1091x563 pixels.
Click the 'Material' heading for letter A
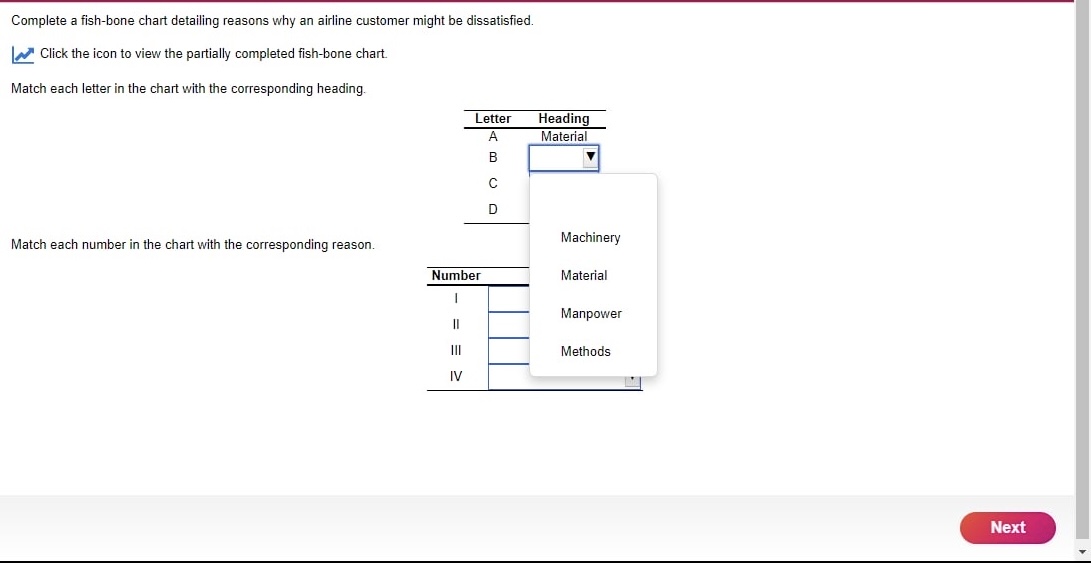point(564,137)
